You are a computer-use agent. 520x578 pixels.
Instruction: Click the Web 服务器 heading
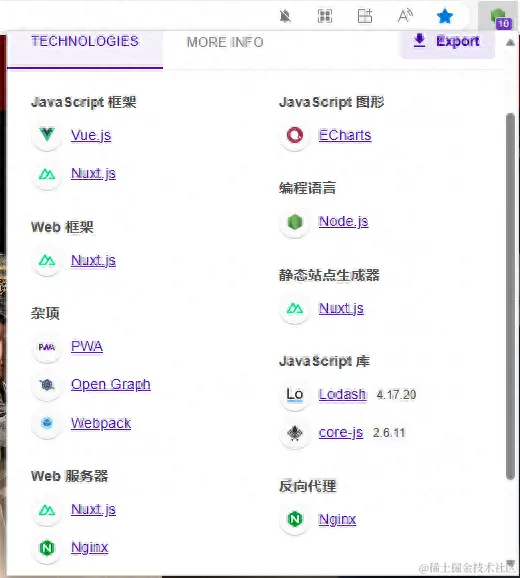(x=70, y=476)
